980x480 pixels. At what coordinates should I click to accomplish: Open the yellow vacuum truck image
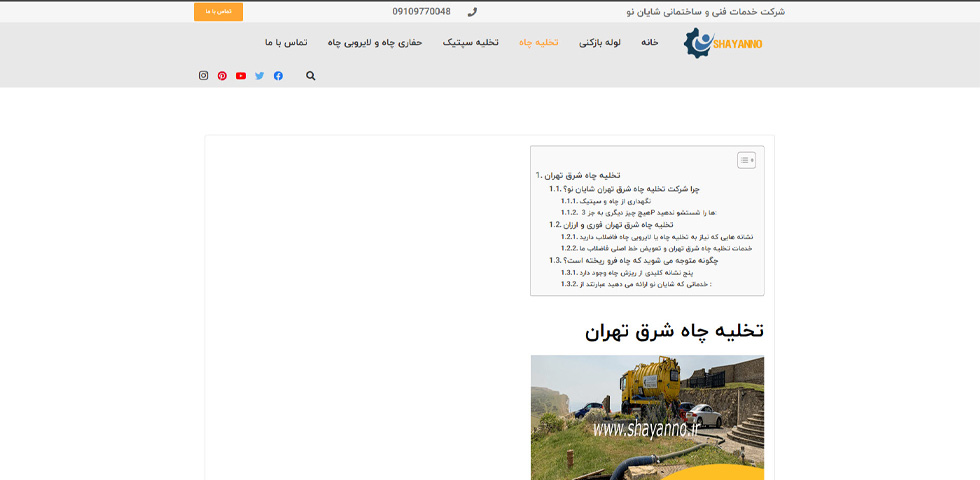click(648, 418)
